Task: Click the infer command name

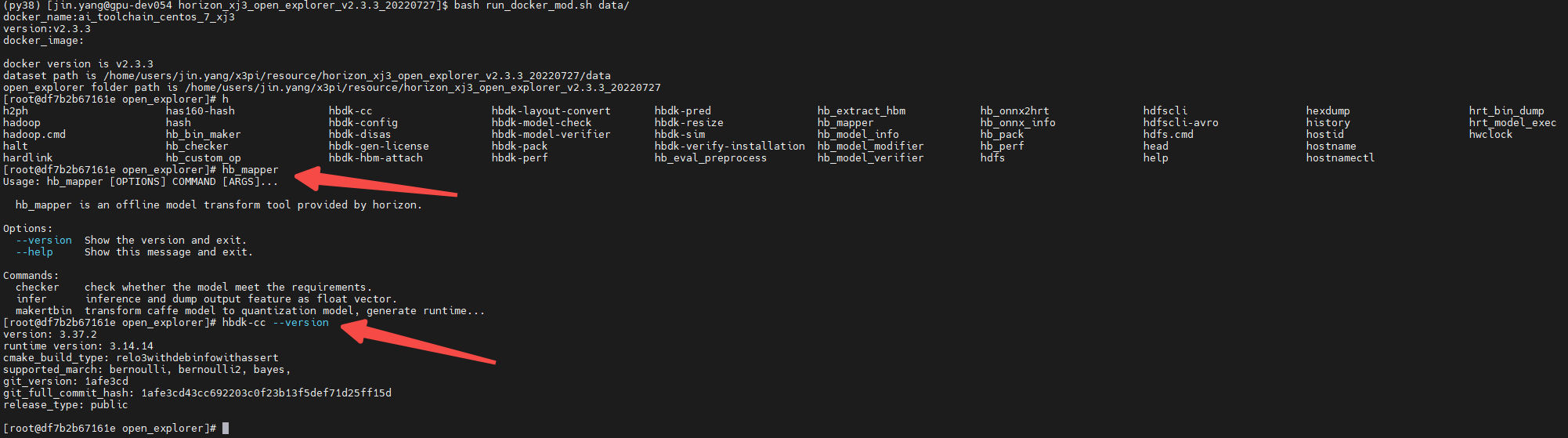Action: click(x=31, y=299)
